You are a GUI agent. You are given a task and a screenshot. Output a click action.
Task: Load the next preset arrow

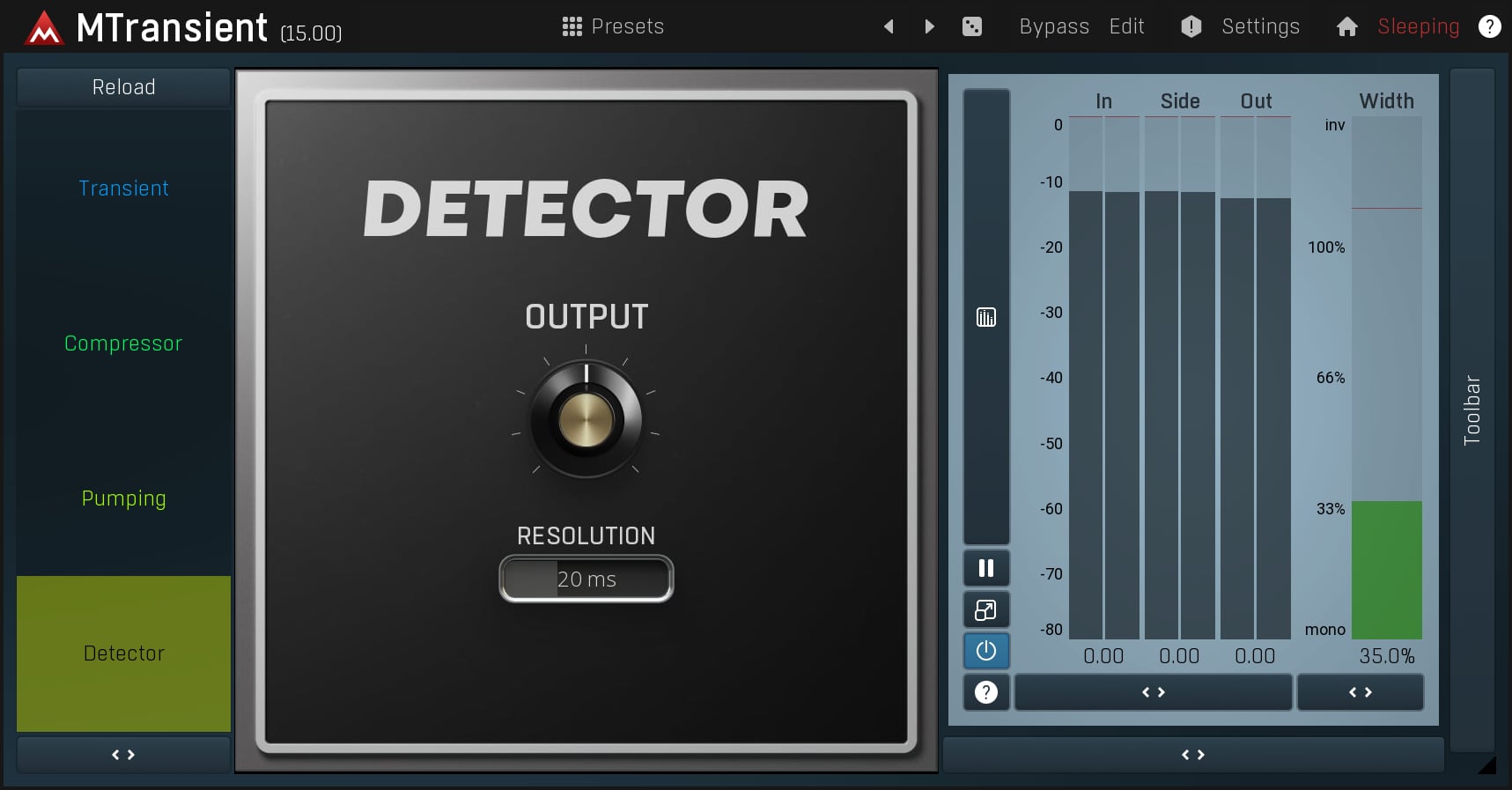pos(929,27)
